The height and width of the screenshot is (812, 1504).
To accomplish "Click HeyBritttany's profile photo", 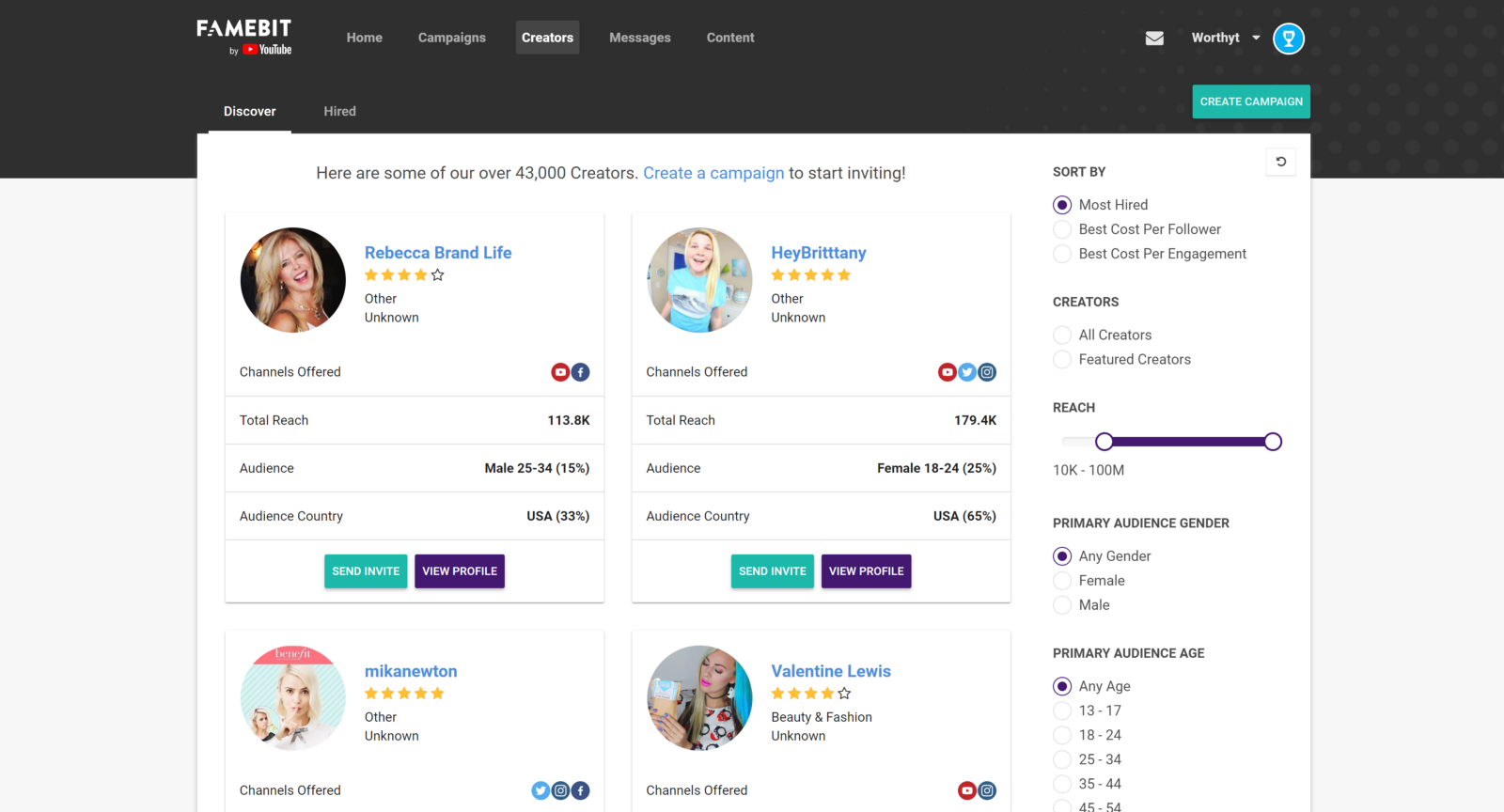I will [x=700, y=280].
